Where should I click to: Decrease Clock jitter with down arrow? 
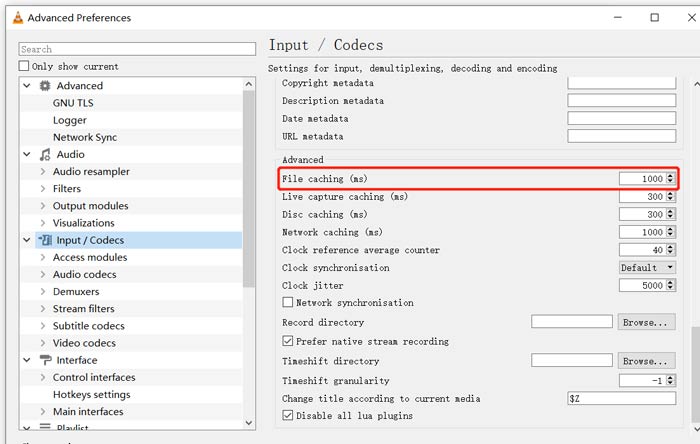[x=670, y=288]
